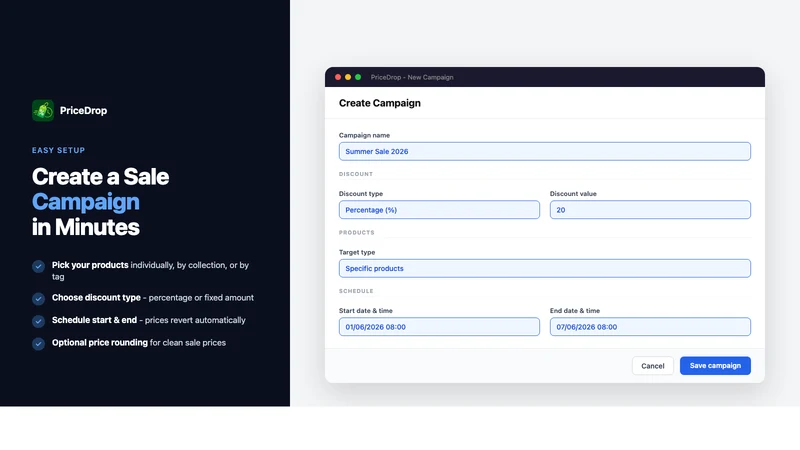Close the New Campaign window with red button
800x450 pixels.
tap(338, 77)
